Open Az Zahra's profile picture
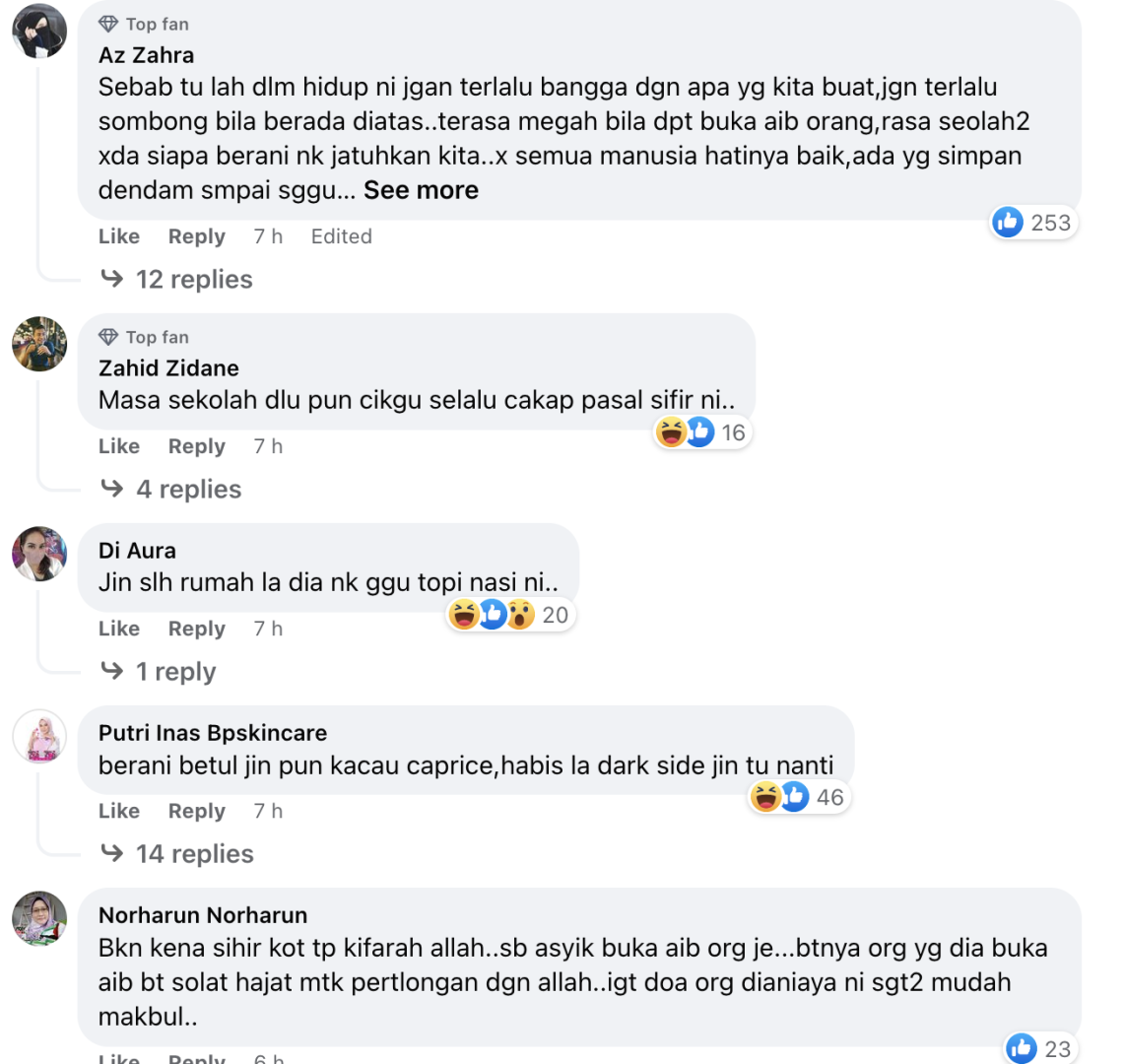Screen dimensions: 1124x1064 (x=39, y=31)
